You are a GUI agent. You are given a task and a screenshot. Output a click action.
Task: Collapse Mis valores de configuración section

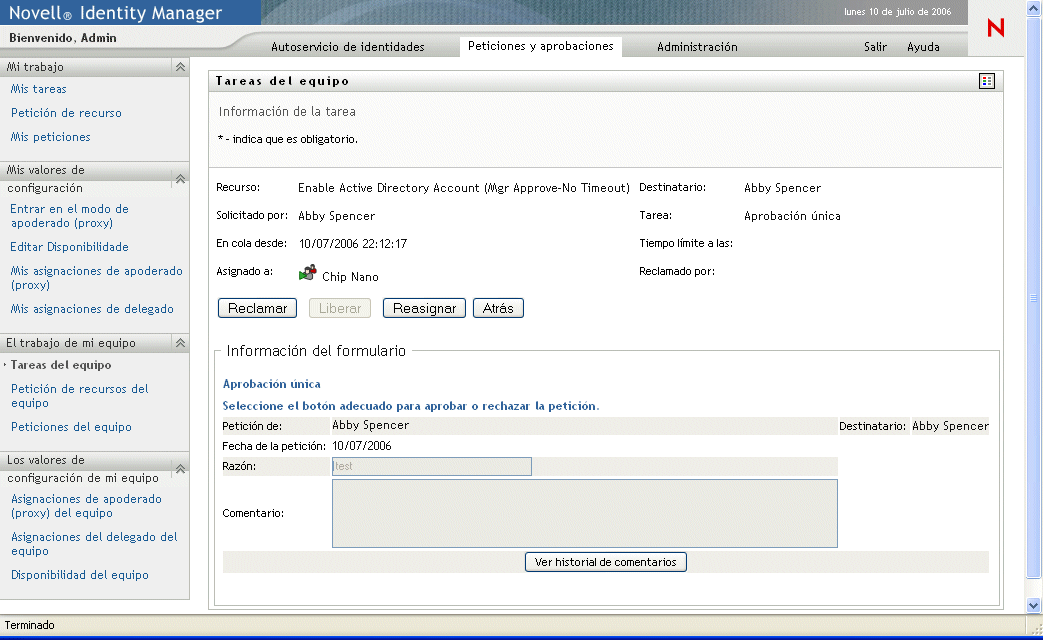pos(180,179)
